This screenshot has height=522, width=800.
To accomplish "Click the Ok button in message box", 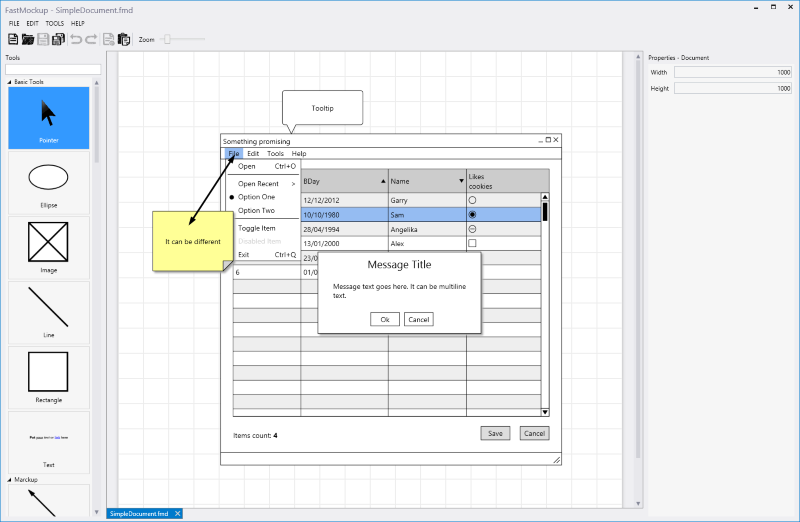I will pos(385,319).
